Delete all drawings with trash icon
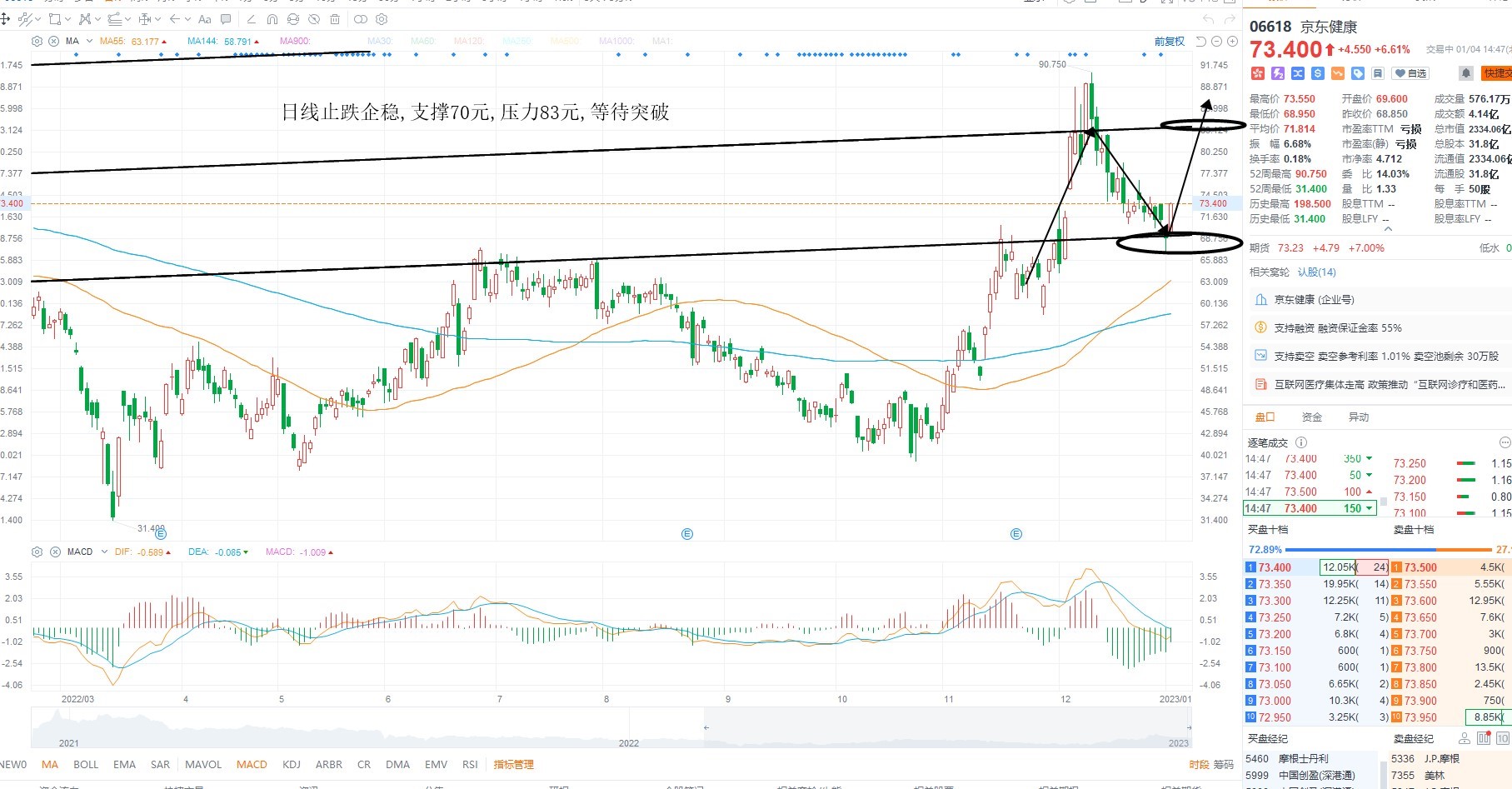The image size is (1512, 789). (x=335, y=19)
